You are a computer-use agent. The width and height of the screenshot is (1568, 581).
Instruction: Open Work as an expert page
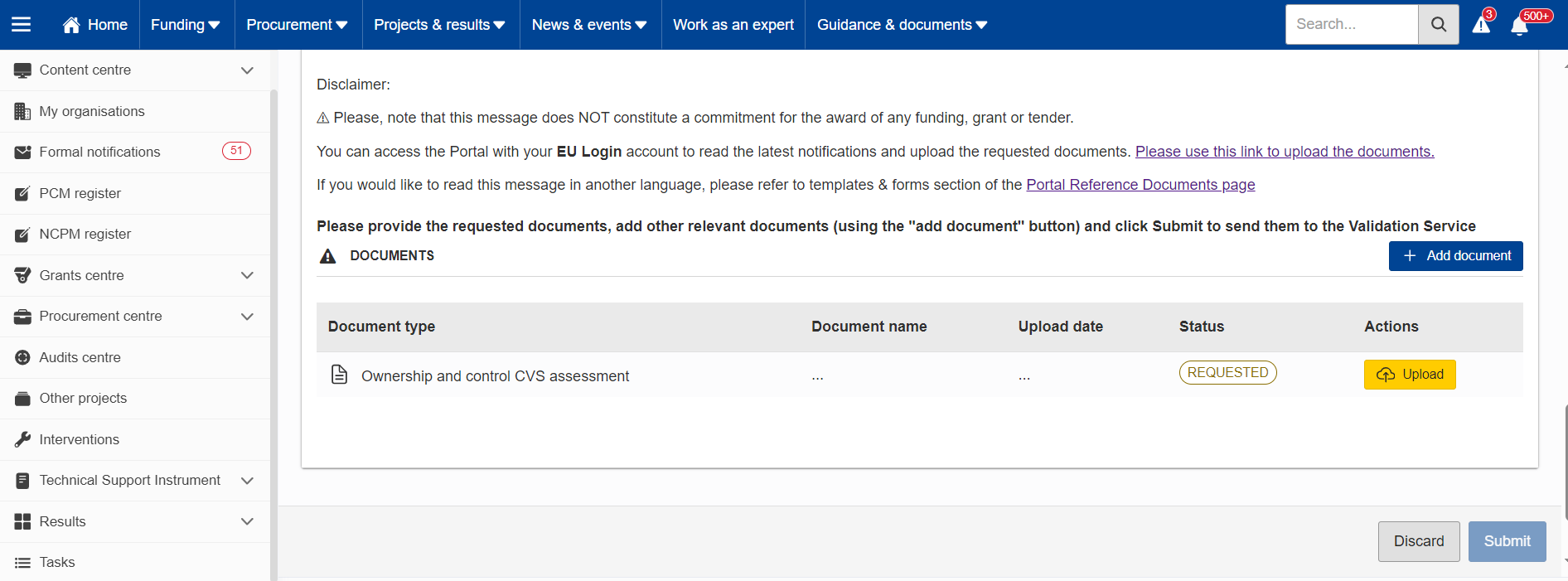coord(733,25)
